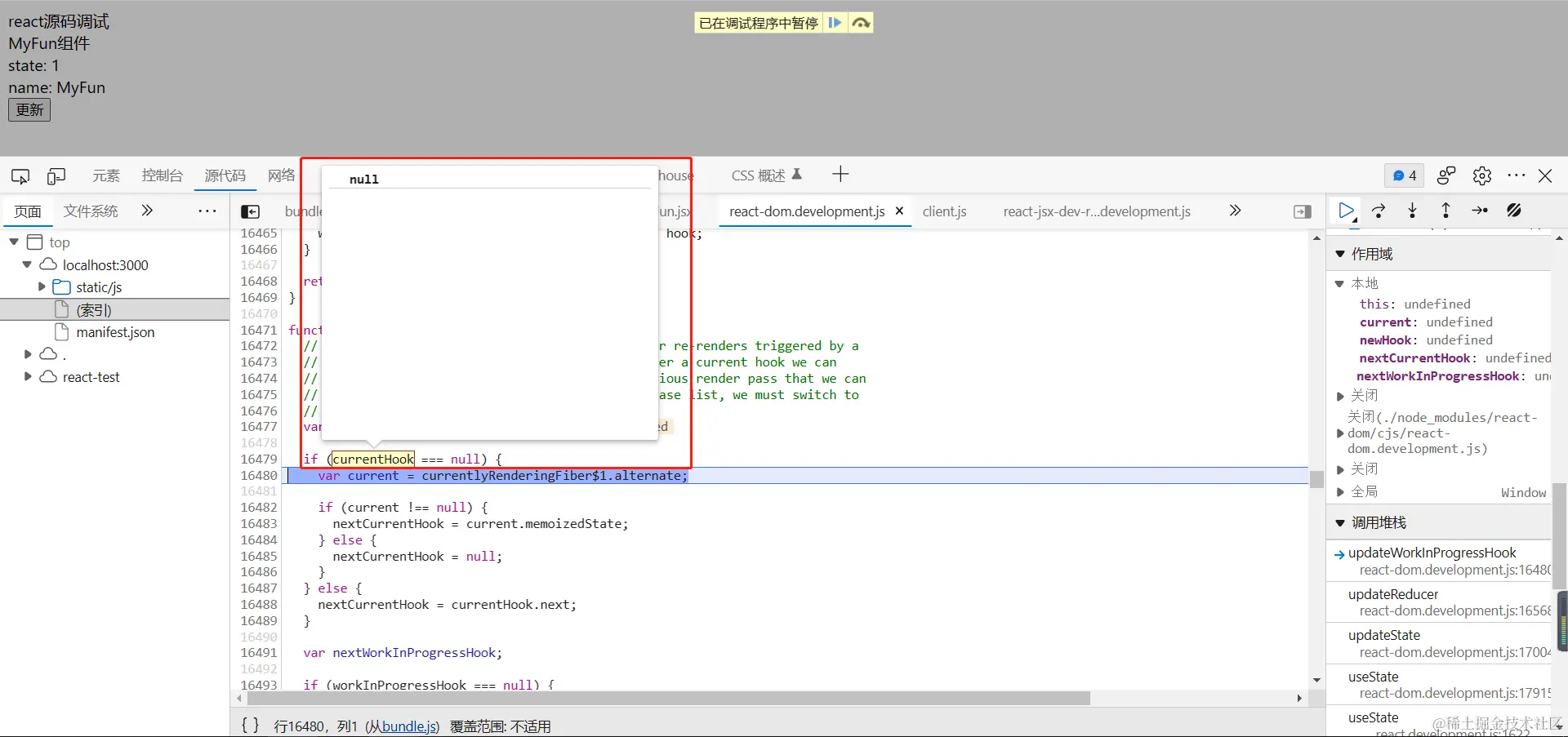Hide the navigator sidebar
This screenshot has width=1568, height=737.
pyautogui.click(x=250, y=211)
